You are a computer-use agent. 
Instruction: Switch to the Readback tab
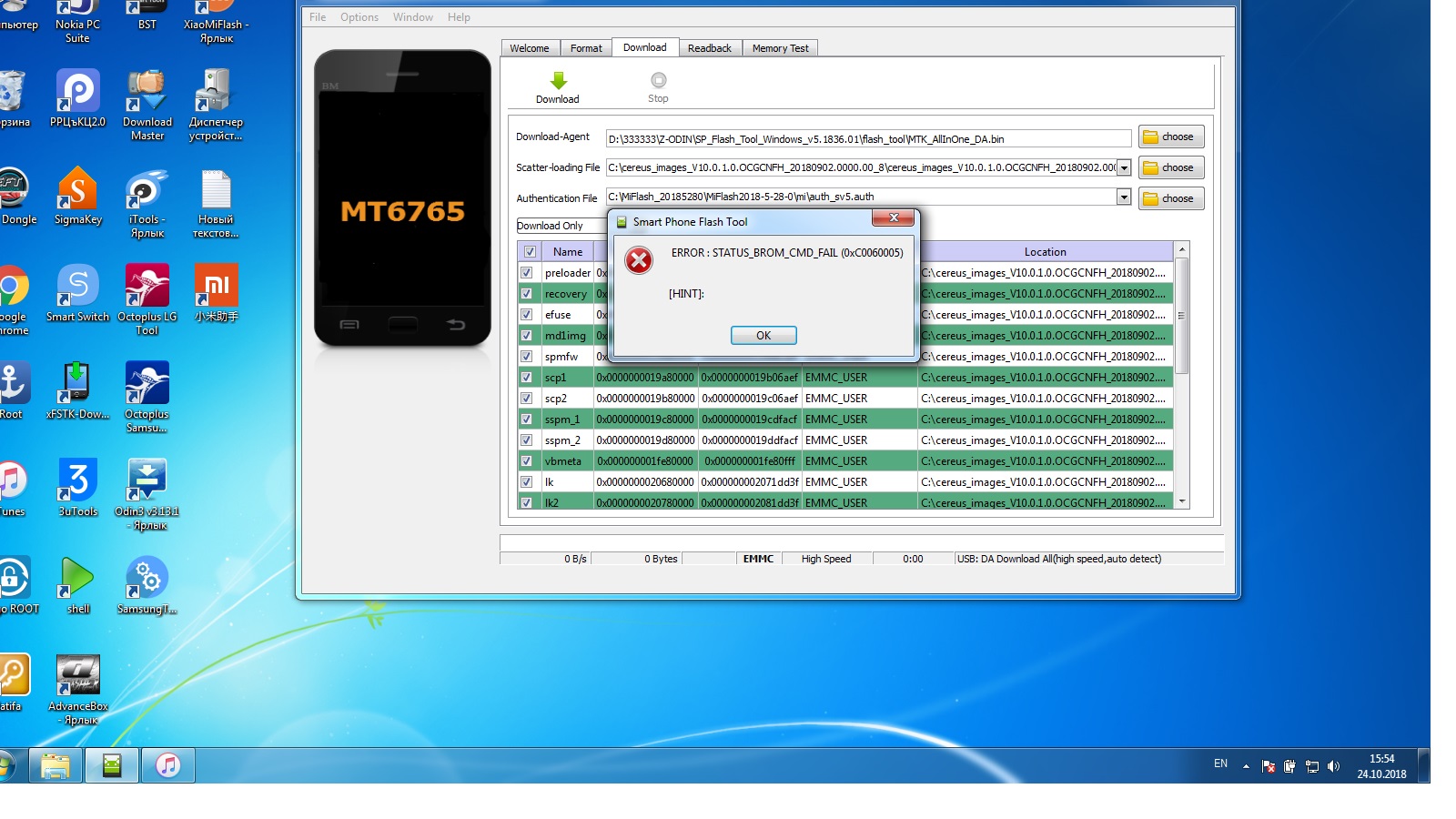[x=709, y=48]
